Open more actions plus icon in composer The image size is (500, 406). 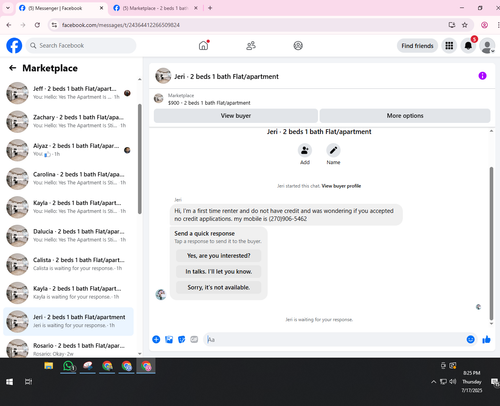point(156,339)
